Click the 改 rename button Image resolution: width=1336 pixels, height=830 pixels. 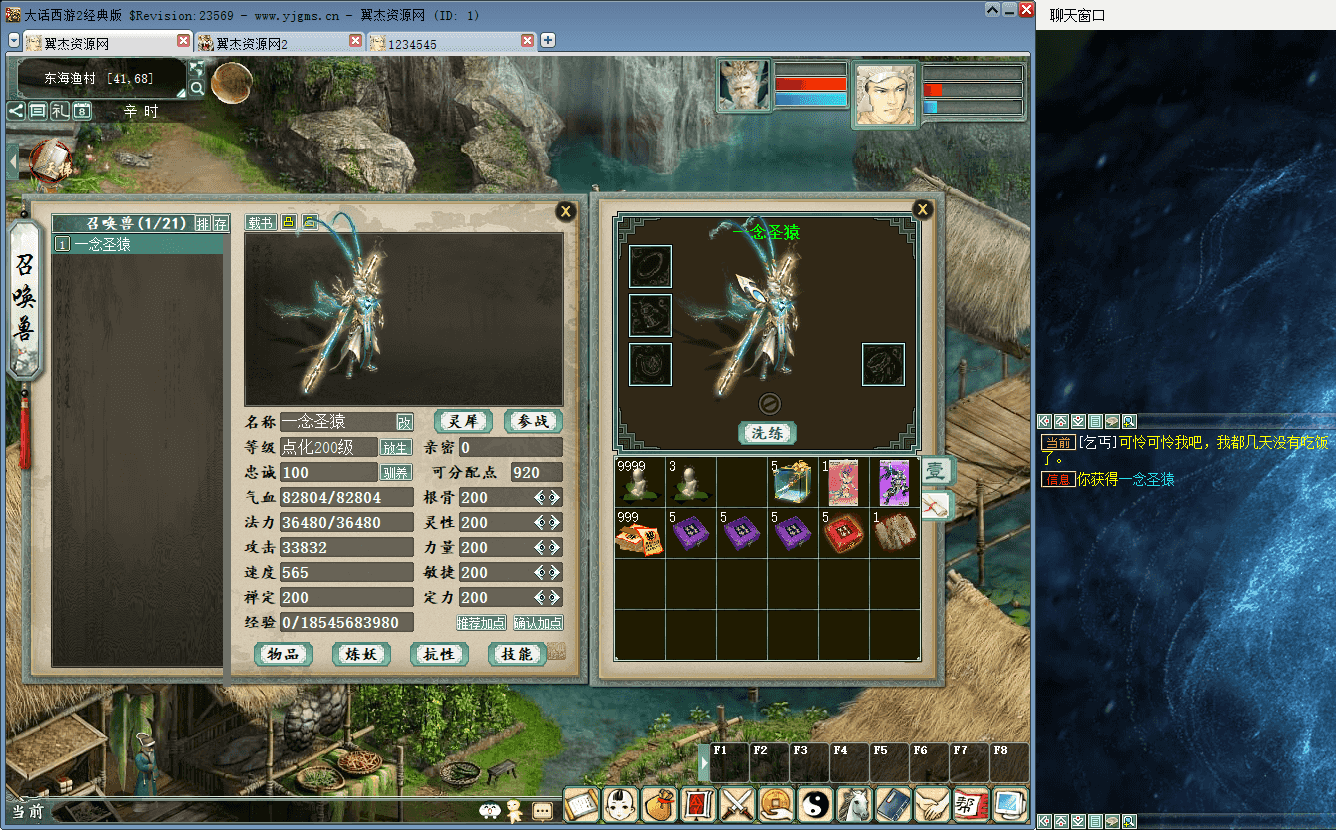coord(405,423)
